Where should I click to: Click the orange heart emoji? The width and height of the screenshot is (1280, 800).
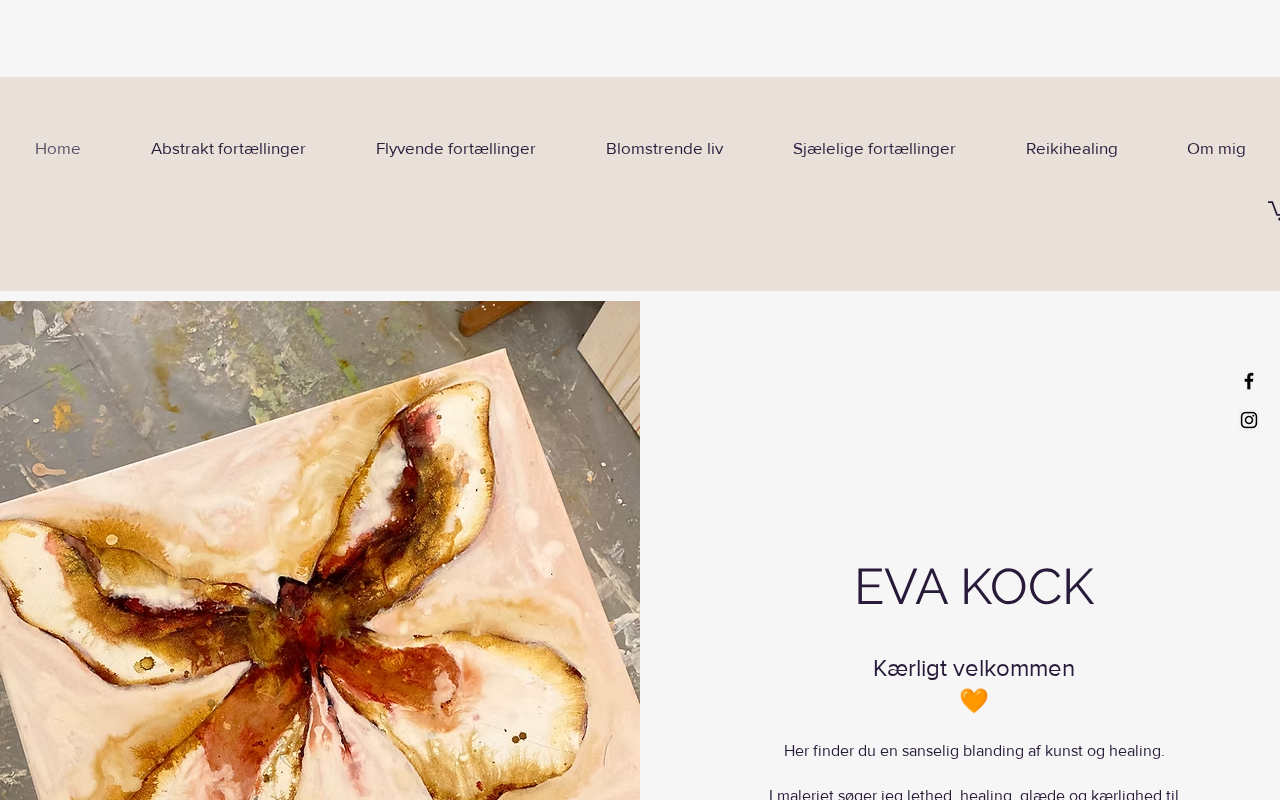(x=974, y=701)
